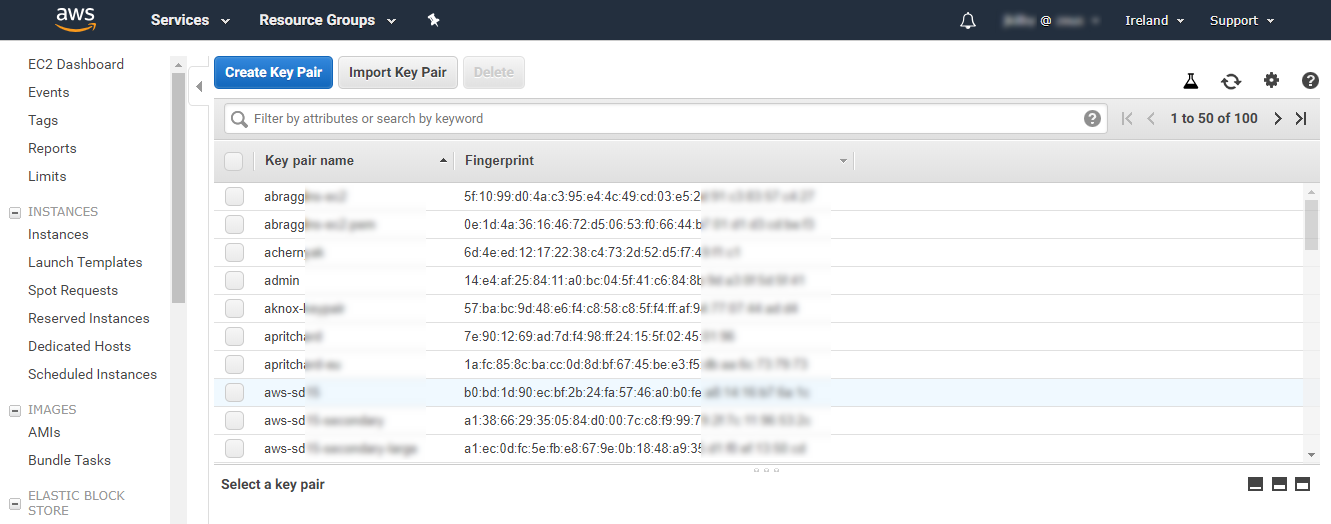Click the filter help icon in search box
The height and width of the screenshot is (524, 1331).
[1092, 118]
